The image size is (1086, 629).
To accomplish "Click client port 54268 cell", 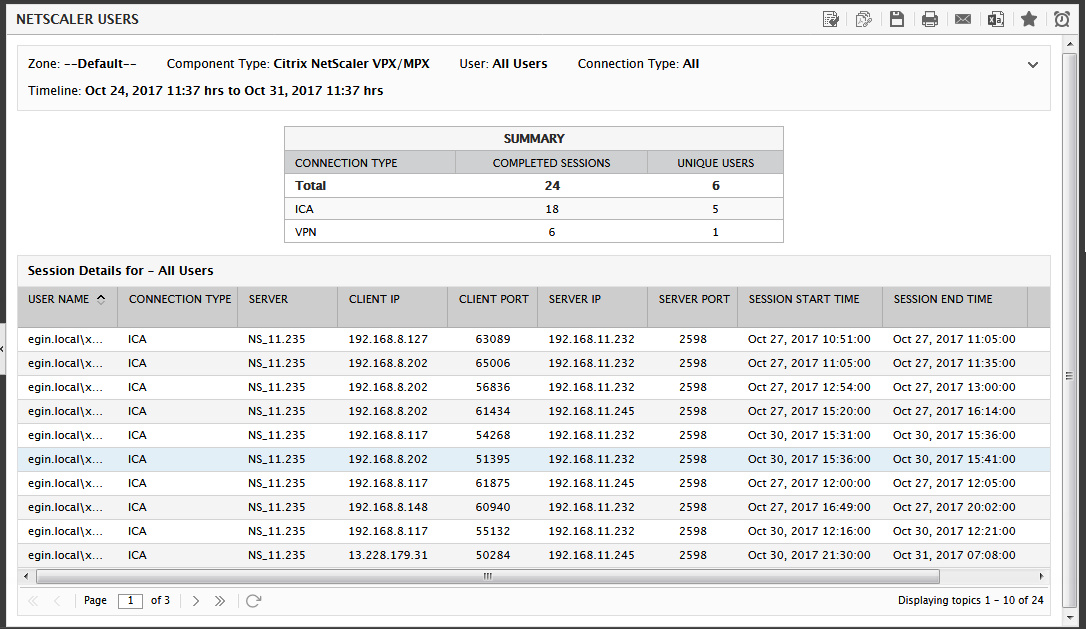I will (493, 435).
